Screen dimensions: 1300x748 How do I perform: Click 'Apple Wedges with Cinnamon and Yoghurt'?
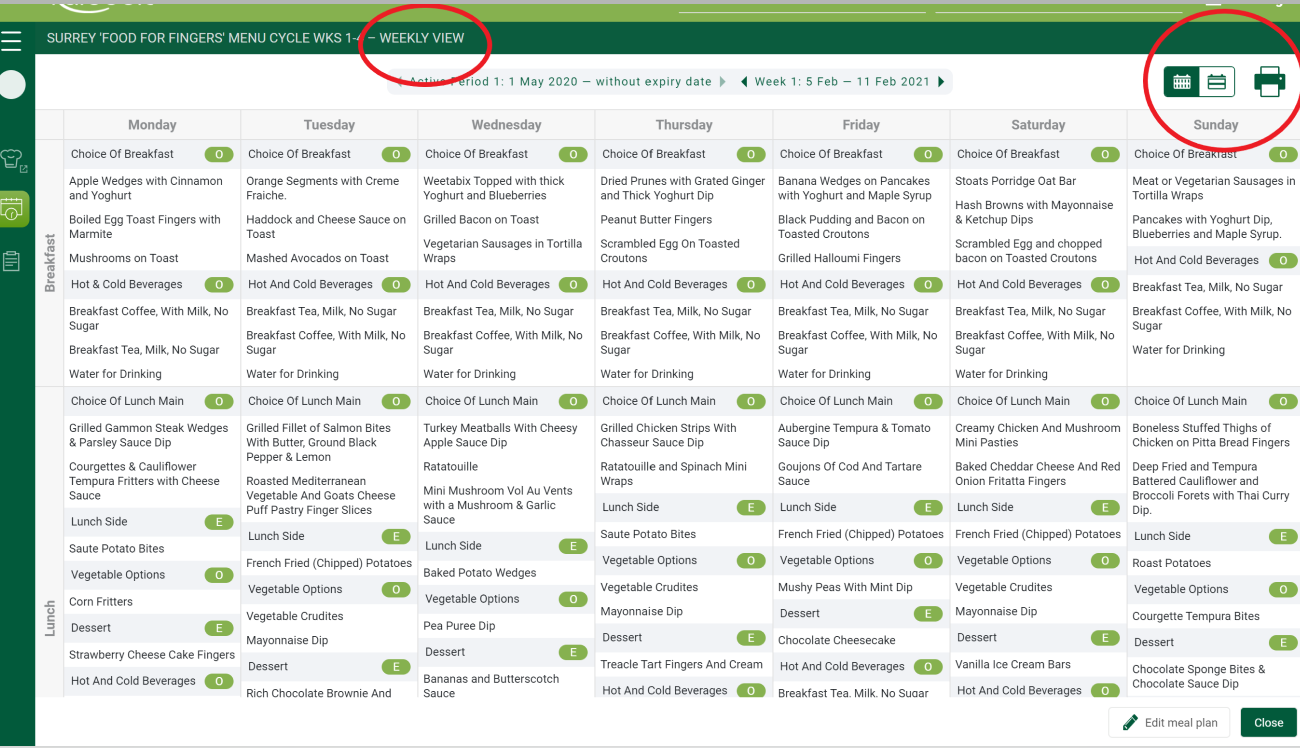pyautogui.click(x=146, y=188)
